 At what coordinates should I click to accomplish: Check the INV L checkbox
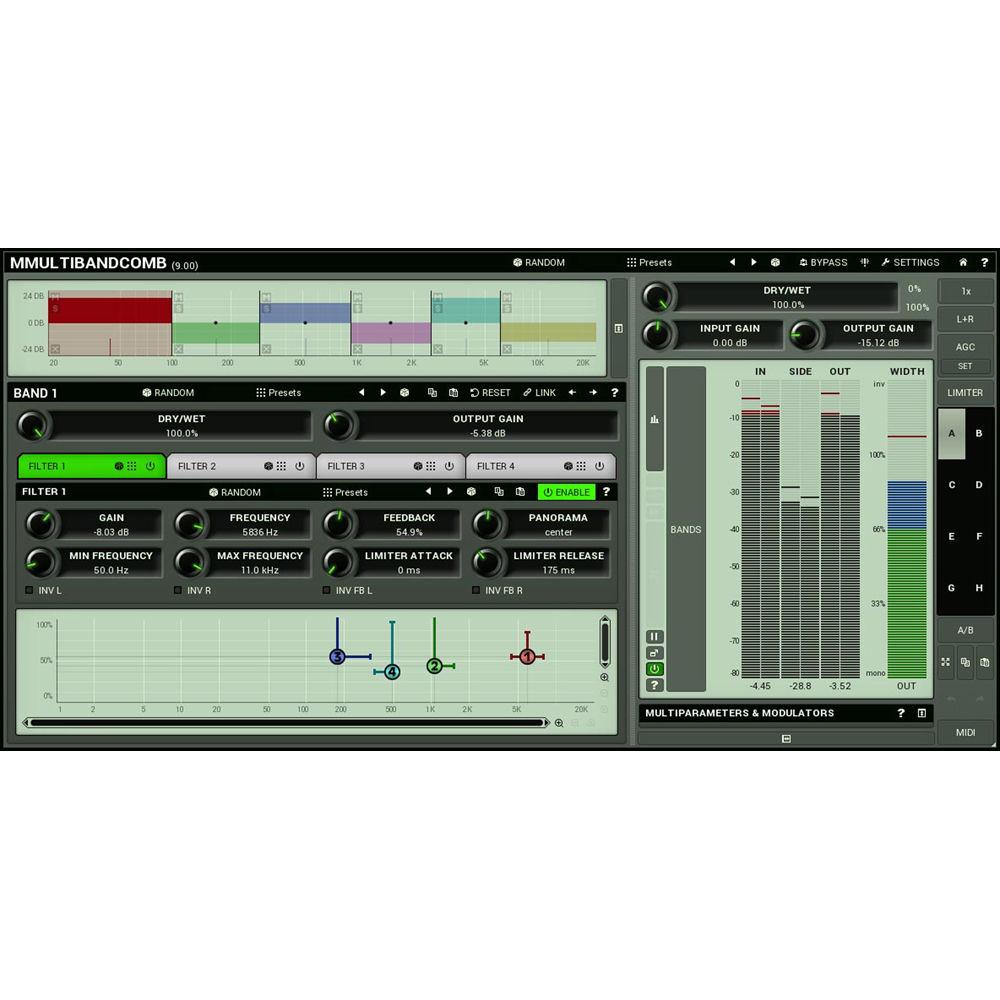28,590
